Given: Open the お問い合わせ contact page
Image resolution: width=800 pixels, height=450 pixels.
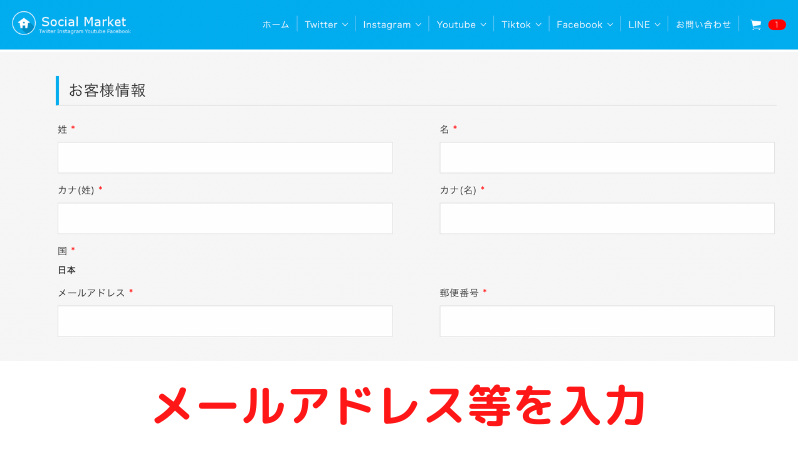Looking at the screenshot, I should (x=703, y=24).
